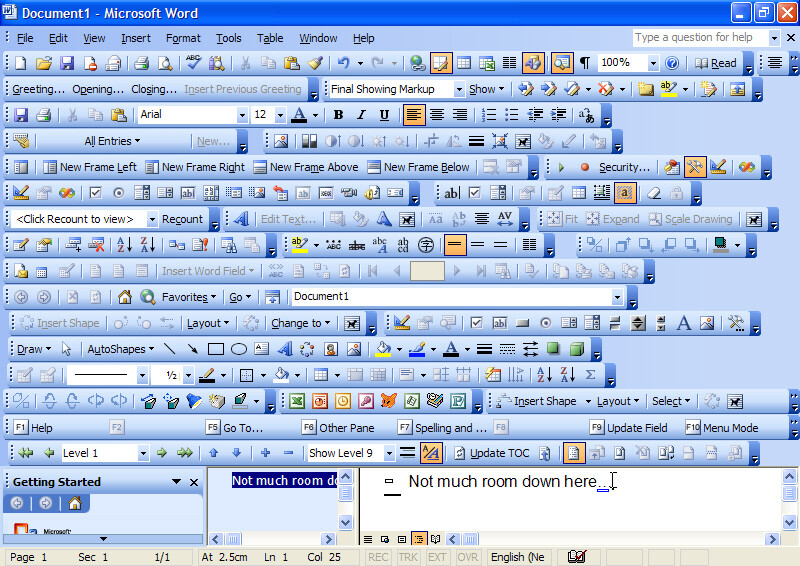800x566 pixels.
Task: Click the Print Preview icon
Action: (x=164, y=63)
